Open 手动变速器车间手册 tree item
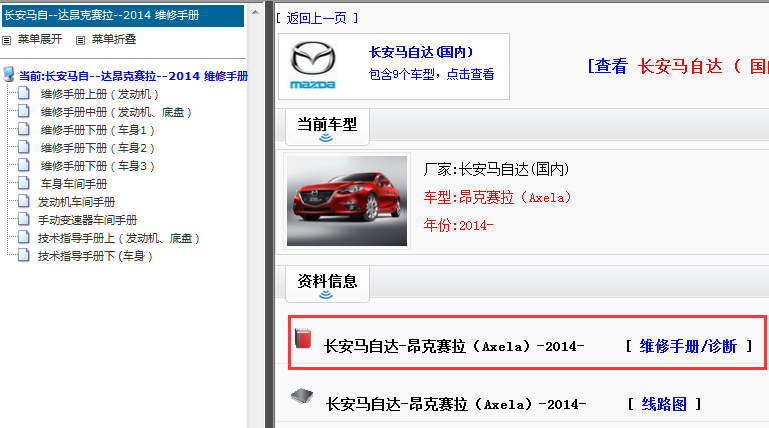 (x=87, y=220)
